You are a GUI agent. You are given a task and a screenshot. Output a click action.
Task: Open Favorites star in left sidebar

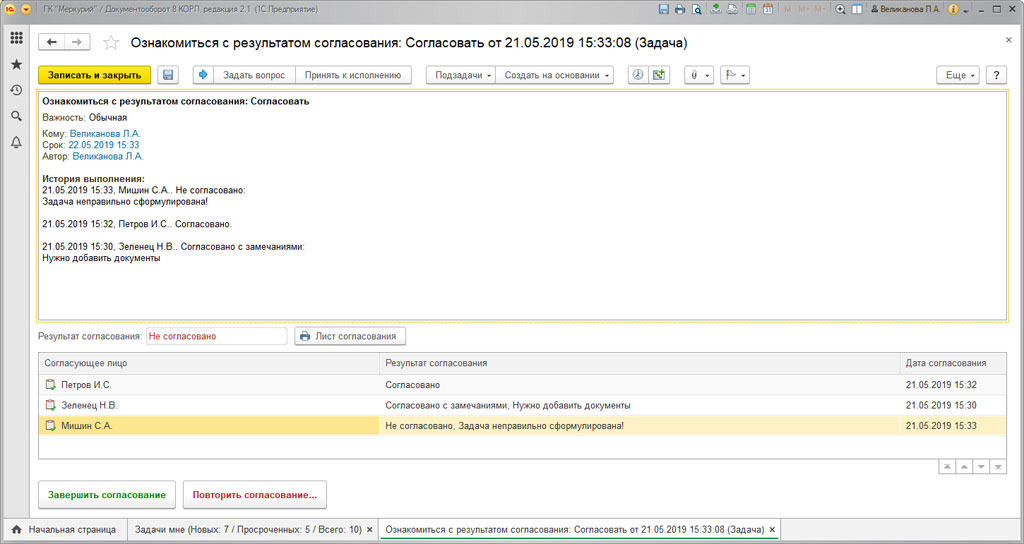pyautogui.click(x=16, y=64)
